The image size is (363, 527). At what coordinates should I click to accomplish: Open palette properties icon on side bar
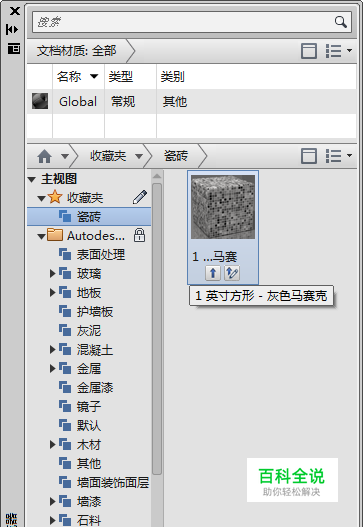[x=14, y=49]
